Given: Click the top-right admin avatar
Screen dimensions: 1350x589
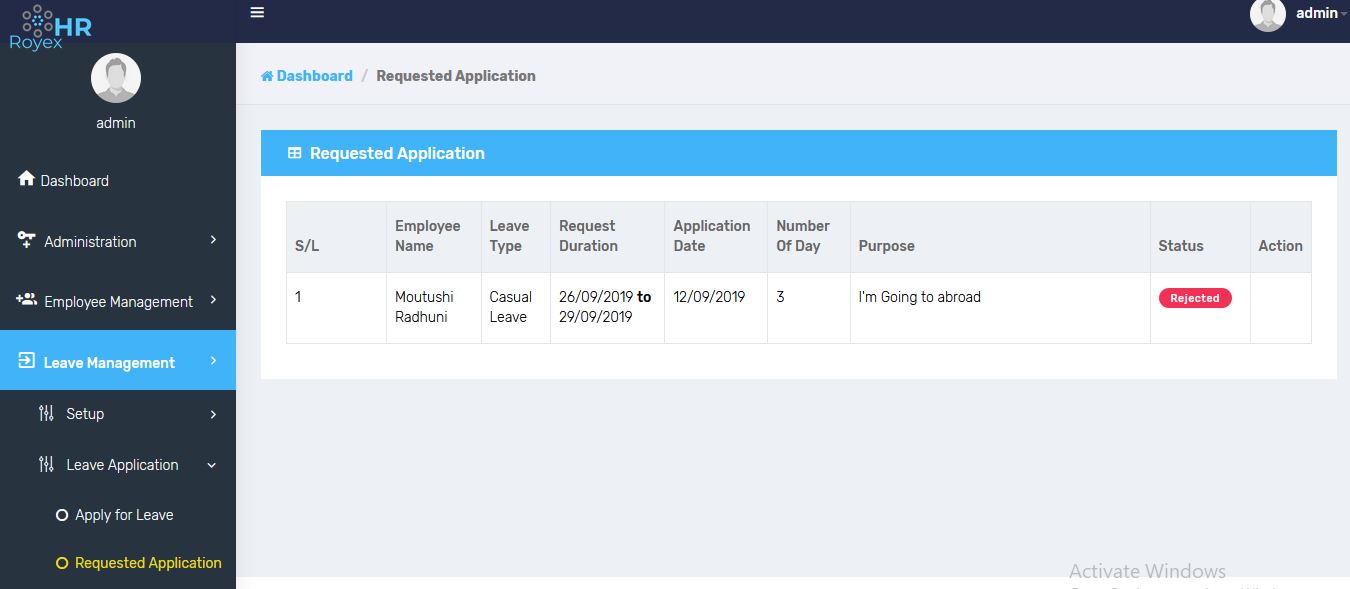Looking at the screenshot, I should click(1267, 14).
